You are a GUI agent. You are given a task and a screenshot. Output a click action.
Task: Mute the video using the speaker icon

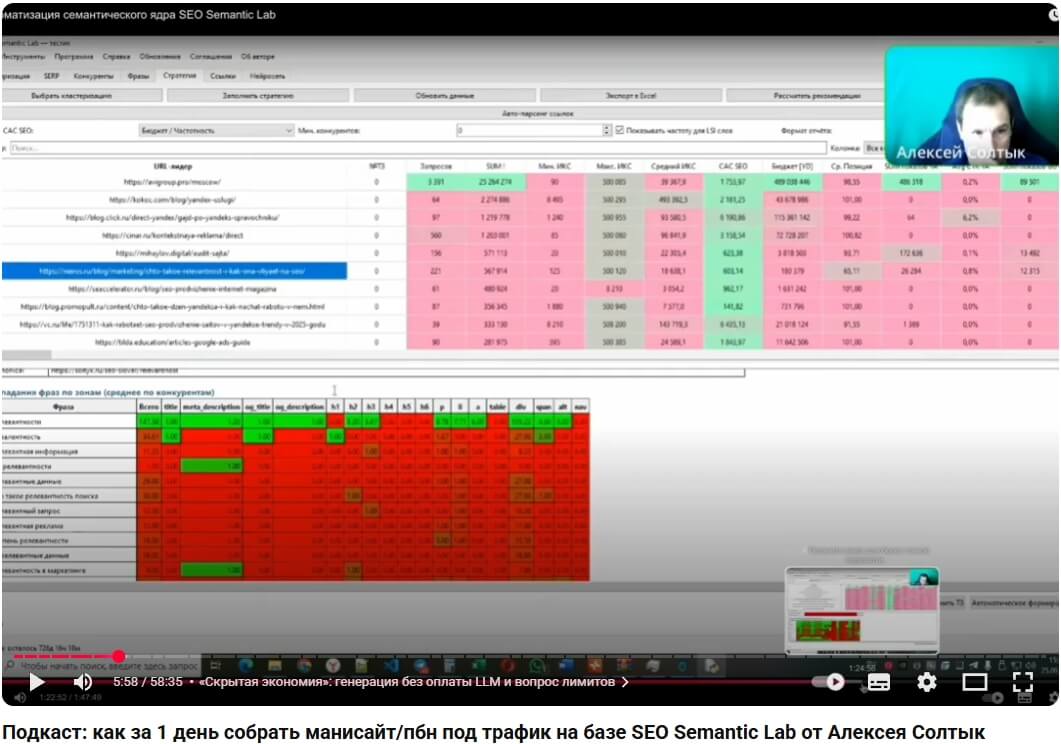coord(83,682)
